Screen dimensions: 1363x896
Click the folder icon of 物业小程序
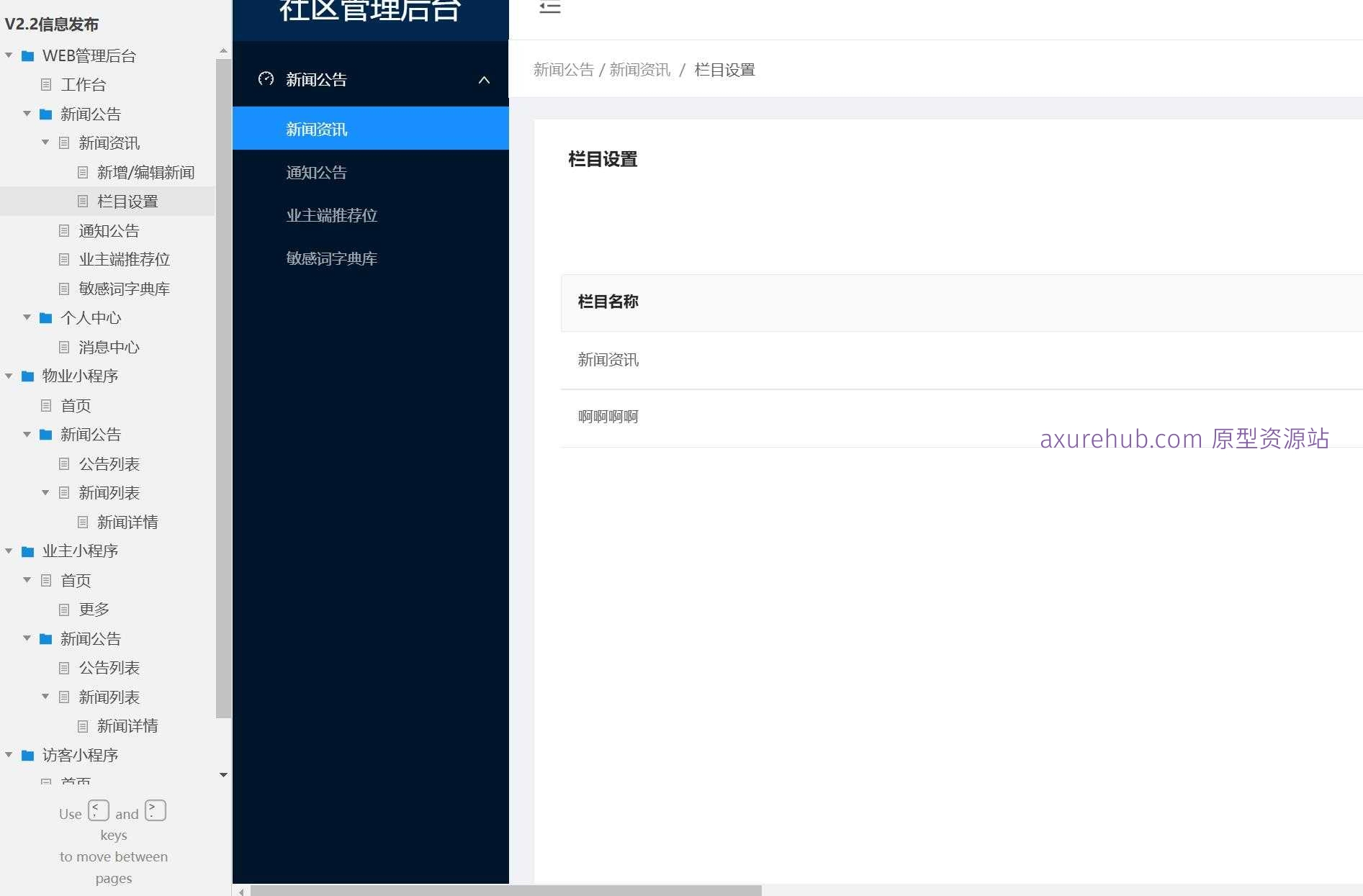[x=28, y=376]
